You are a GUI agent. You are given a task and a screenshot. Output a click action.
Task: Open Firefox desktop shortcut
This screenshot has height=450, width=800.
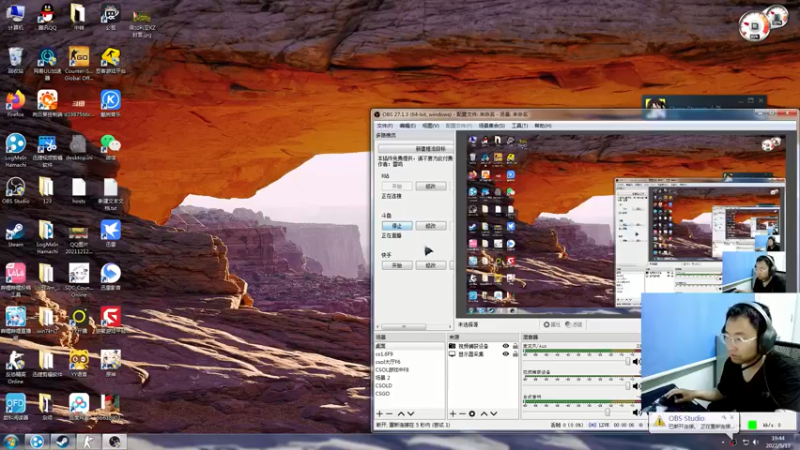click(16, 104)
